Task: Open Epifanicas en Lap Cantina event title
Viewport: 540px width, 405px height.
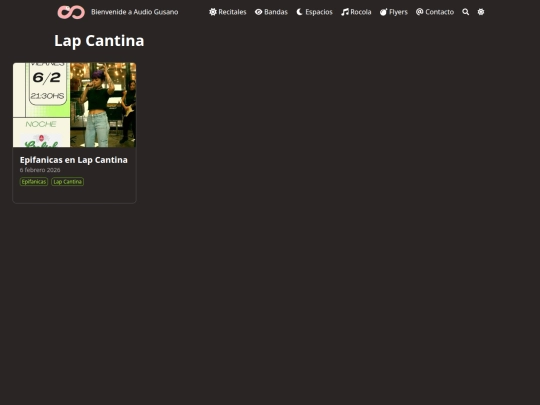Action: coord(74,160)
